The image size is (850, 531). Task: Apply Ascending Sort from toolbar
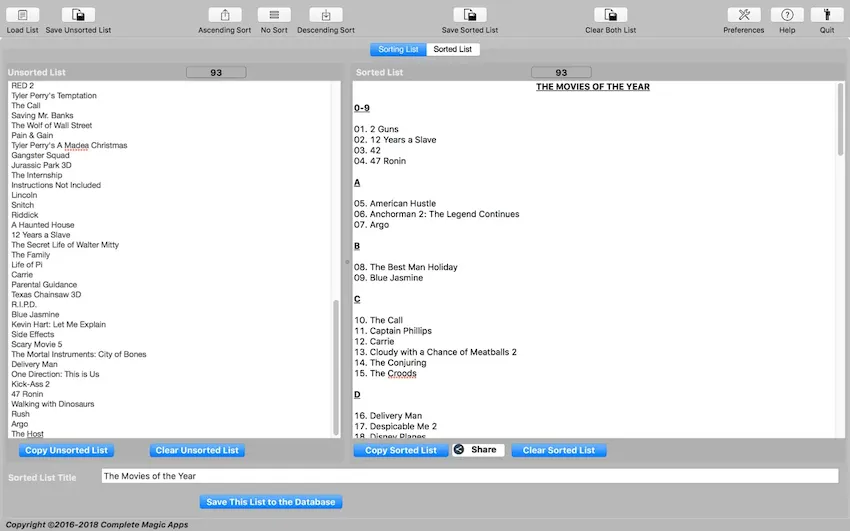point(225,15)
